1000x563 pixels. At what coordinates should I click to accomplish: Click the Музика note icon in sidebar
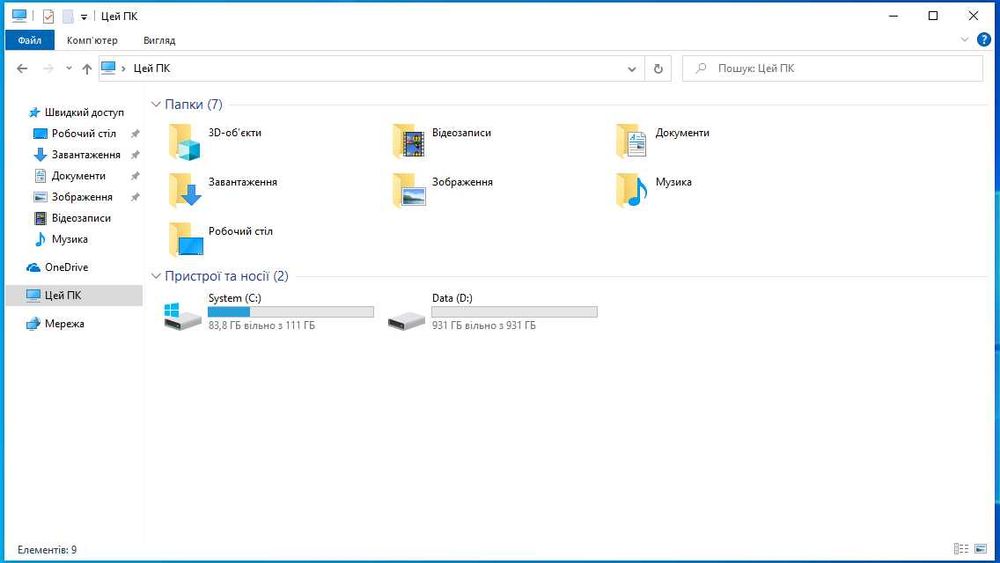coord(40,239)
